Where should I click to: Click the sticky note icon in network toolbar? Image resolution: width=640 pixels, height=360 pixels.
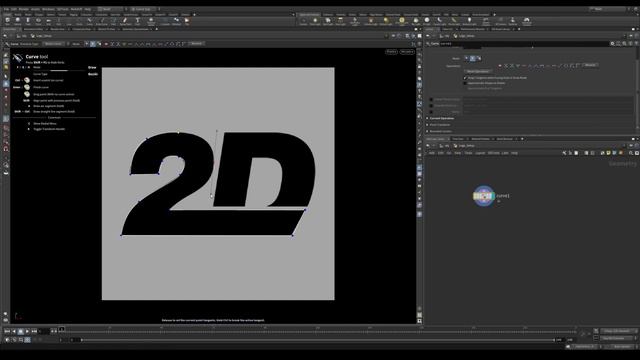pyautogui.click(x=609, y=153)
